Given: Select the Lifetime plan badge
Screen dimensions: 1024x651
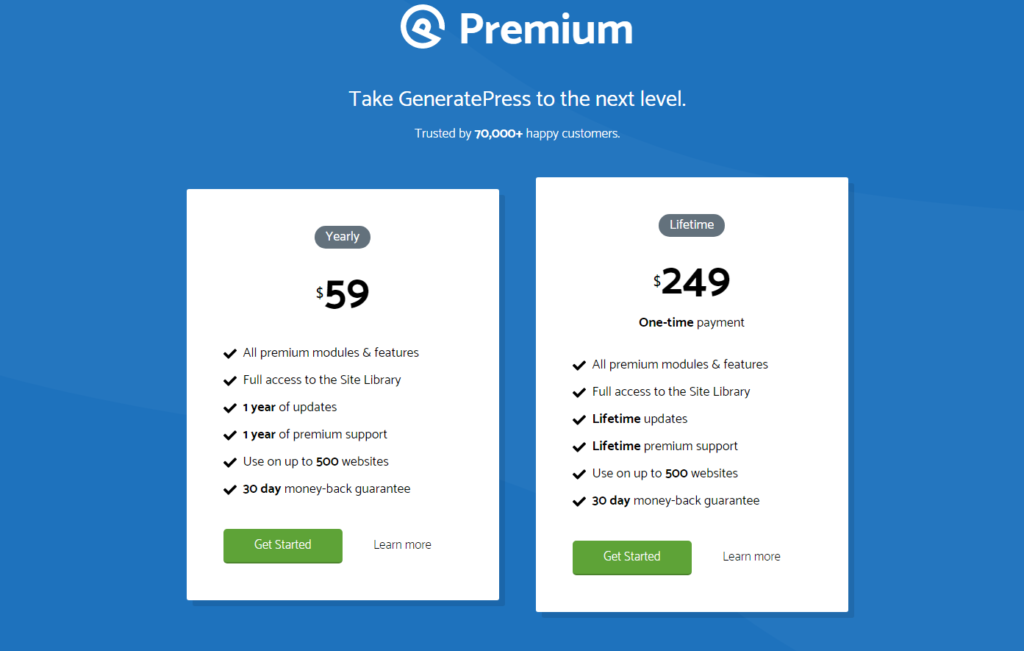Looking at the screenshot, I should tap(691, 225).
